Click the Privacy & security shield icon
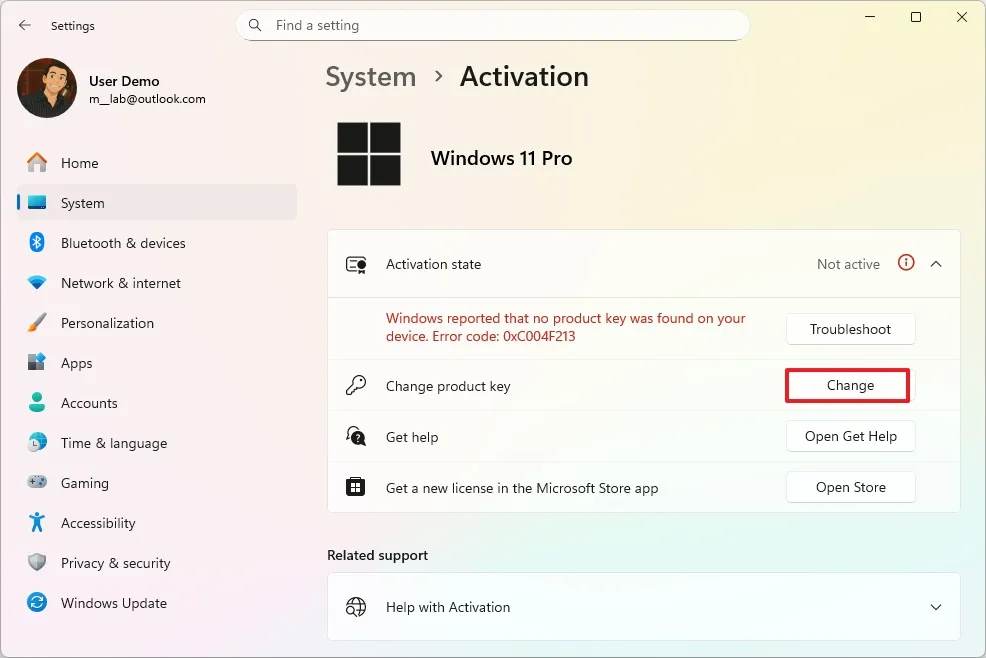Image resolution: width=986 pixels, height=658 pixels. coord(37,563)
